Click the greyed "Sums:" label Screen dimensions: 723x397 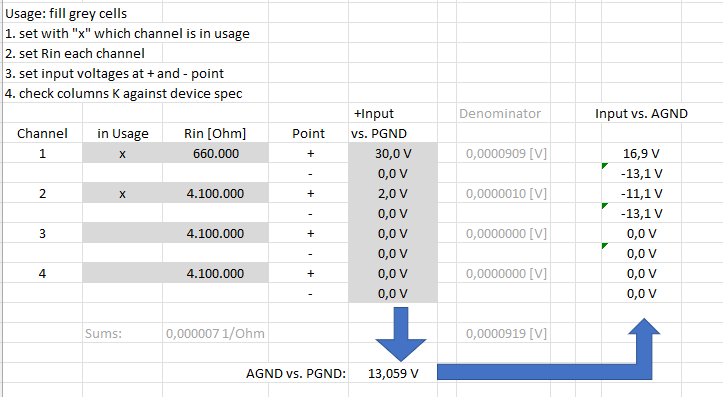point(103,334)
